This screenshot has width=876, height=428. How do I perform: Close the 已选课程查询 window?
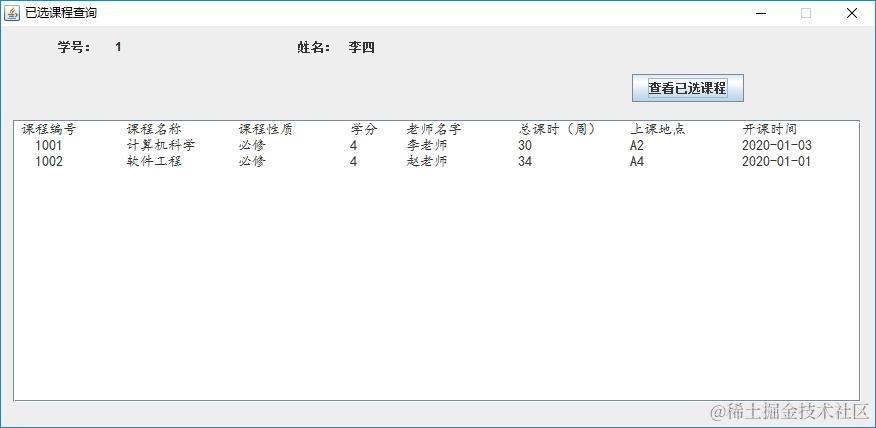click(x=851, y=13)
